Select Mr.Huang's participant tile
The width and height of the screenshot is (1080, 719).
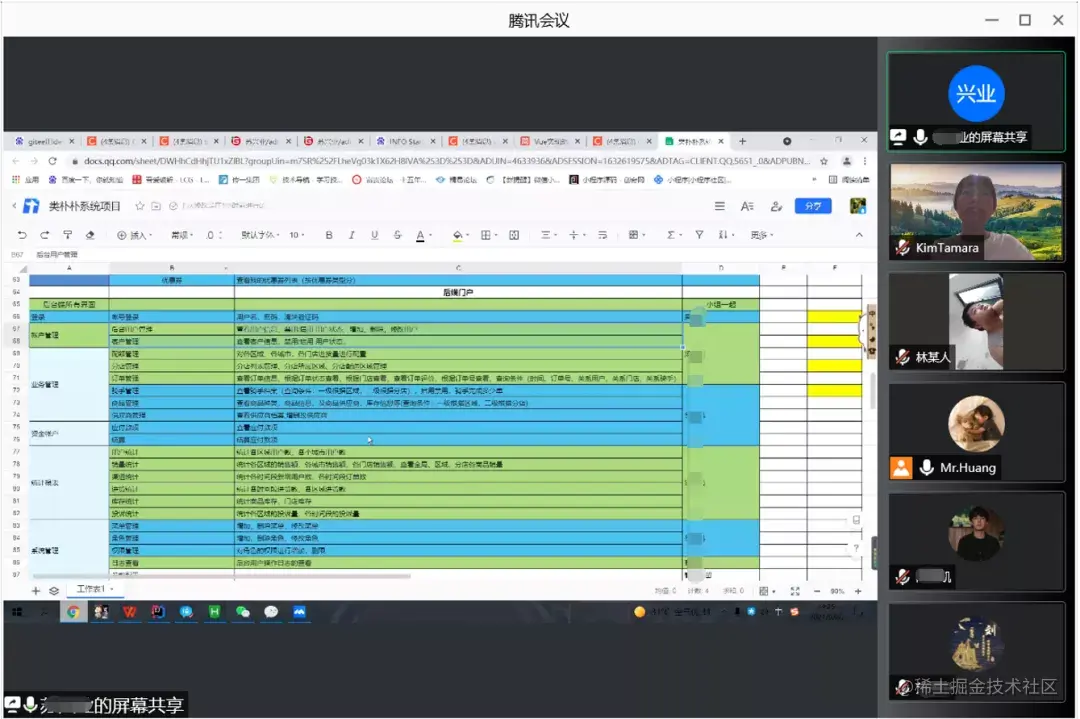pyautogui.click(x=976, y=432)
